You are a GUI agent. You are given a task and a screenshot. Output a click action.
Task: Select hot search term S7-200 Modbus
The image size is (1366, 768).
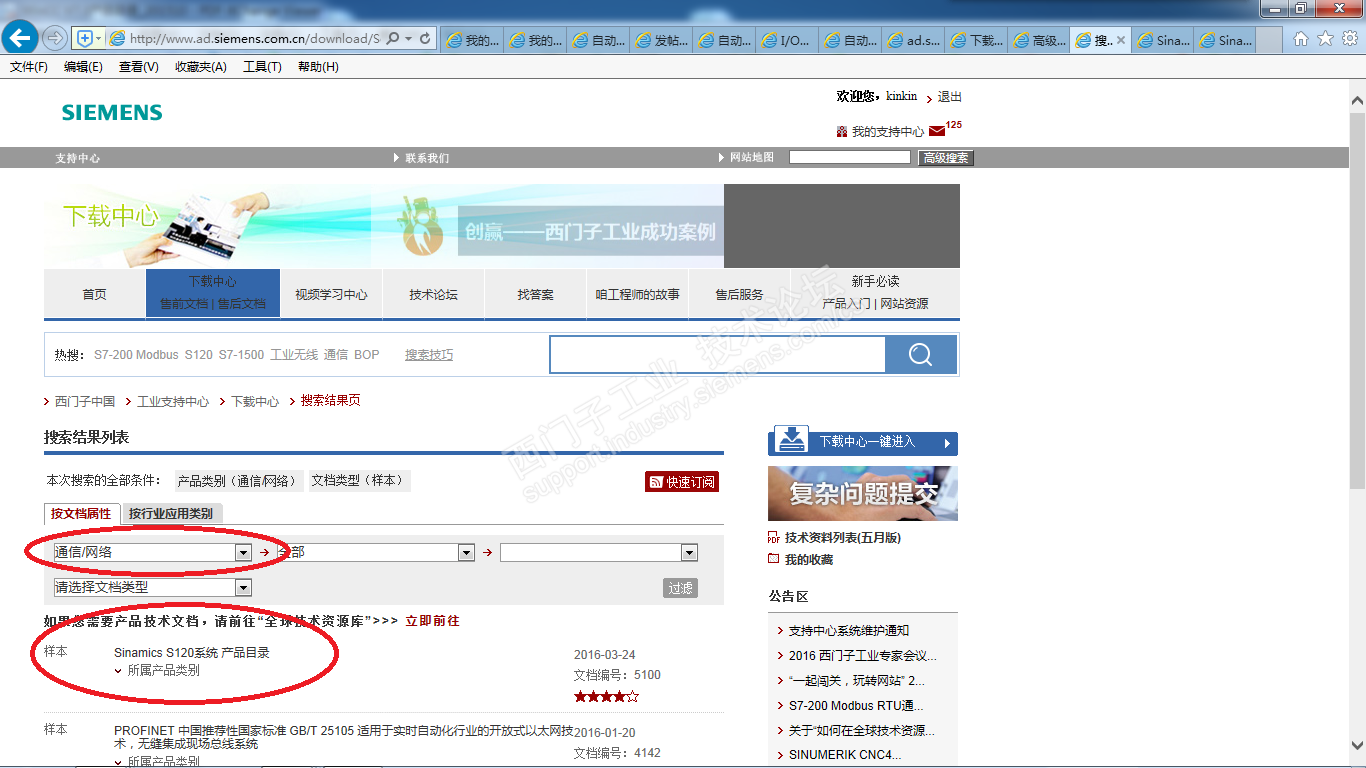click(136, 355)
